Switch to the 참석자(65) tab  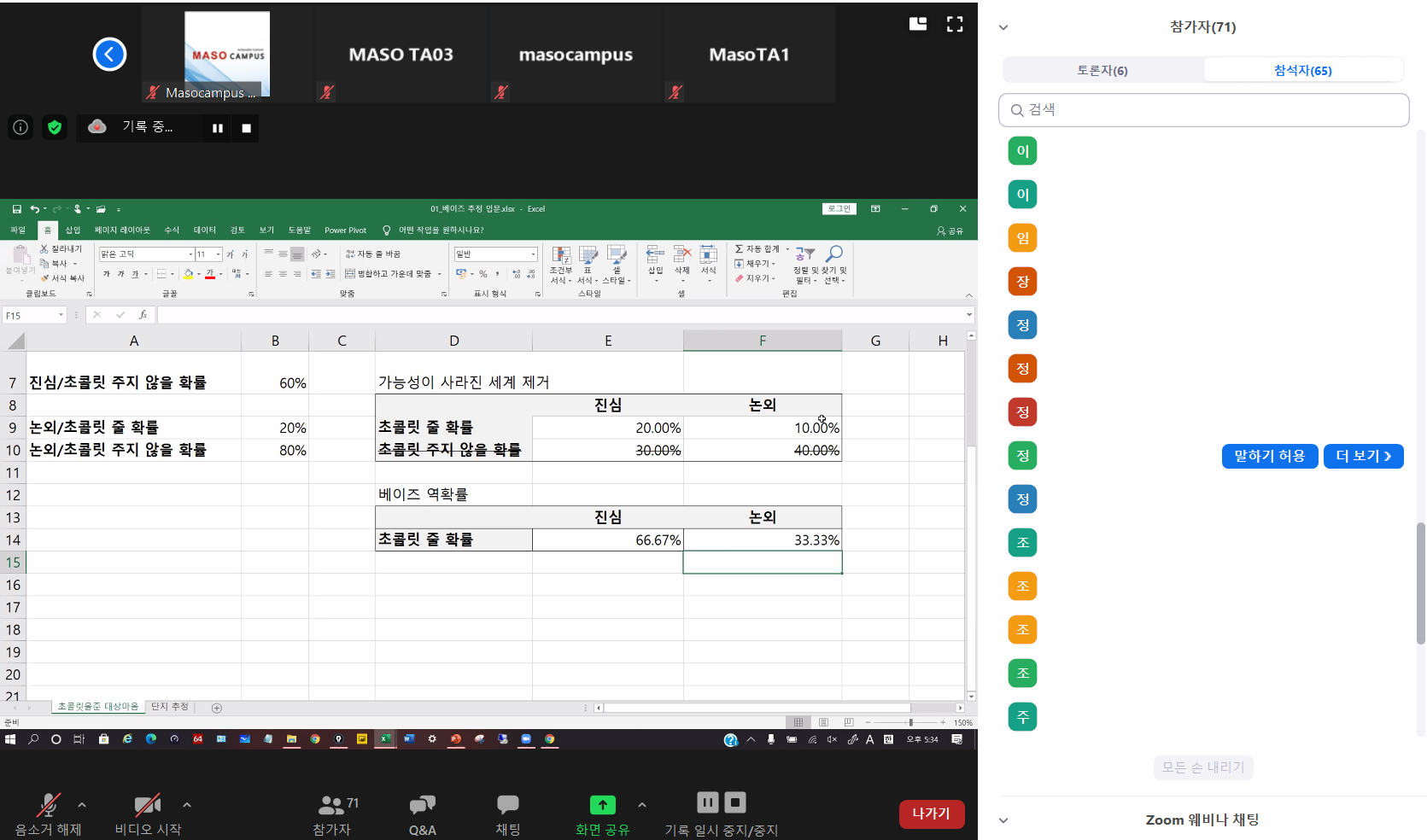[1302, 70]
